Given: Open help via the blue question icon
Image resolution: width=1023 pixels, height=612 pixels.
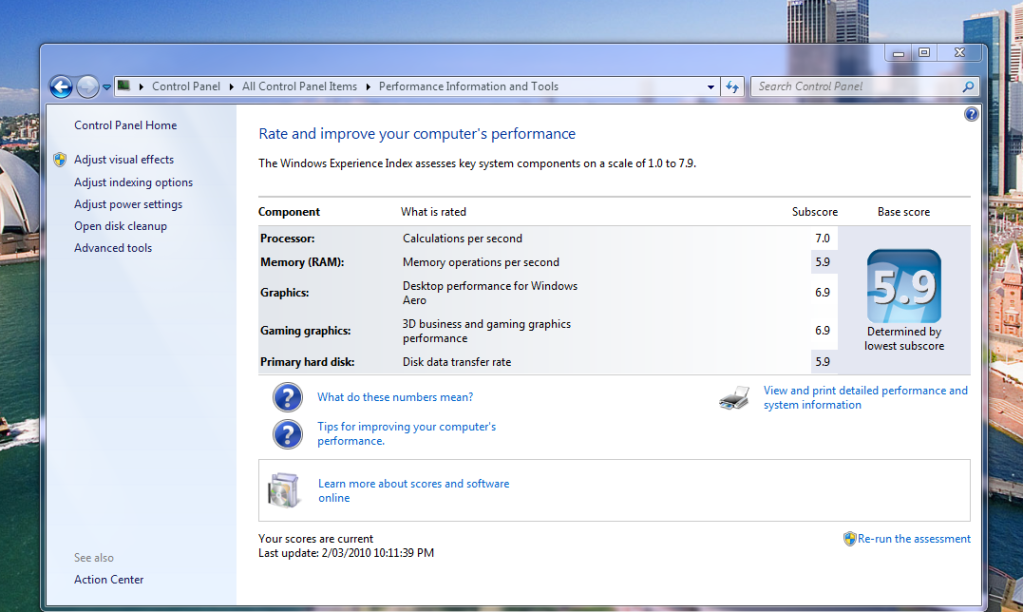Looking at the screenshot, I should (x=971, y=114).
